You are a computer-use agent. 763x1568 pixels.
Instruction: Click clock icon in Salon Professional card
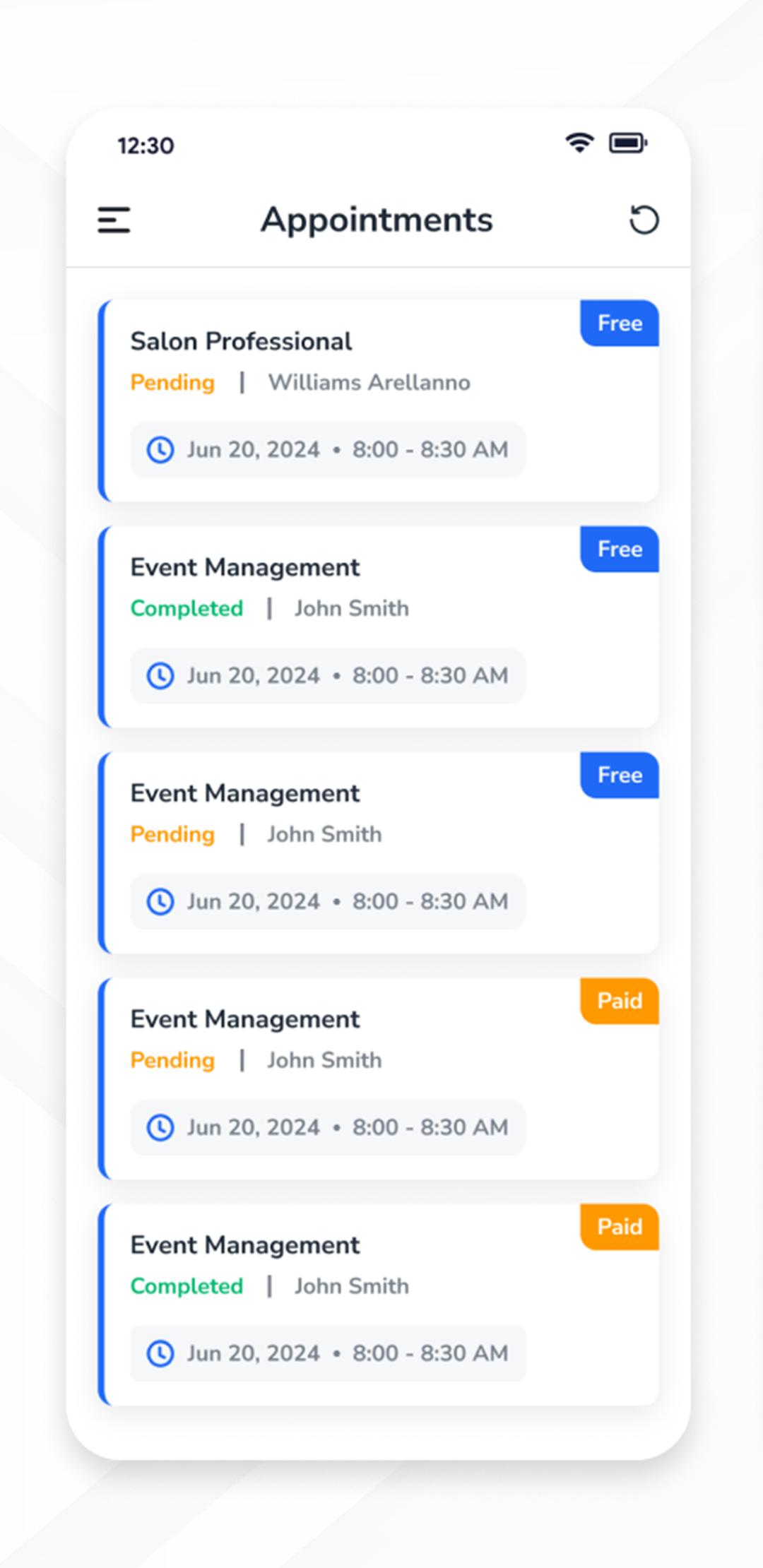tap(160, 450)
